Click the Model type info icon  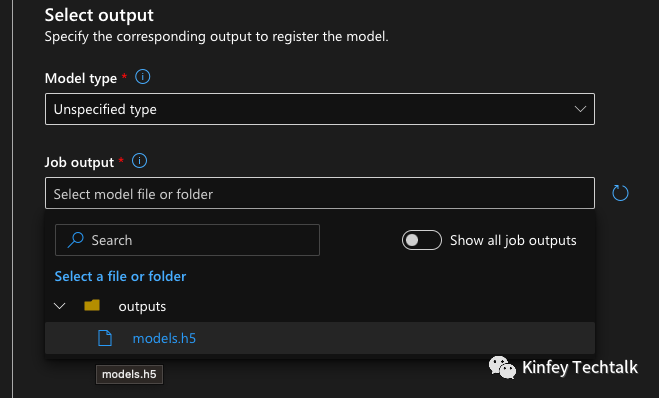pyautogui.click(x=142, y=77)
